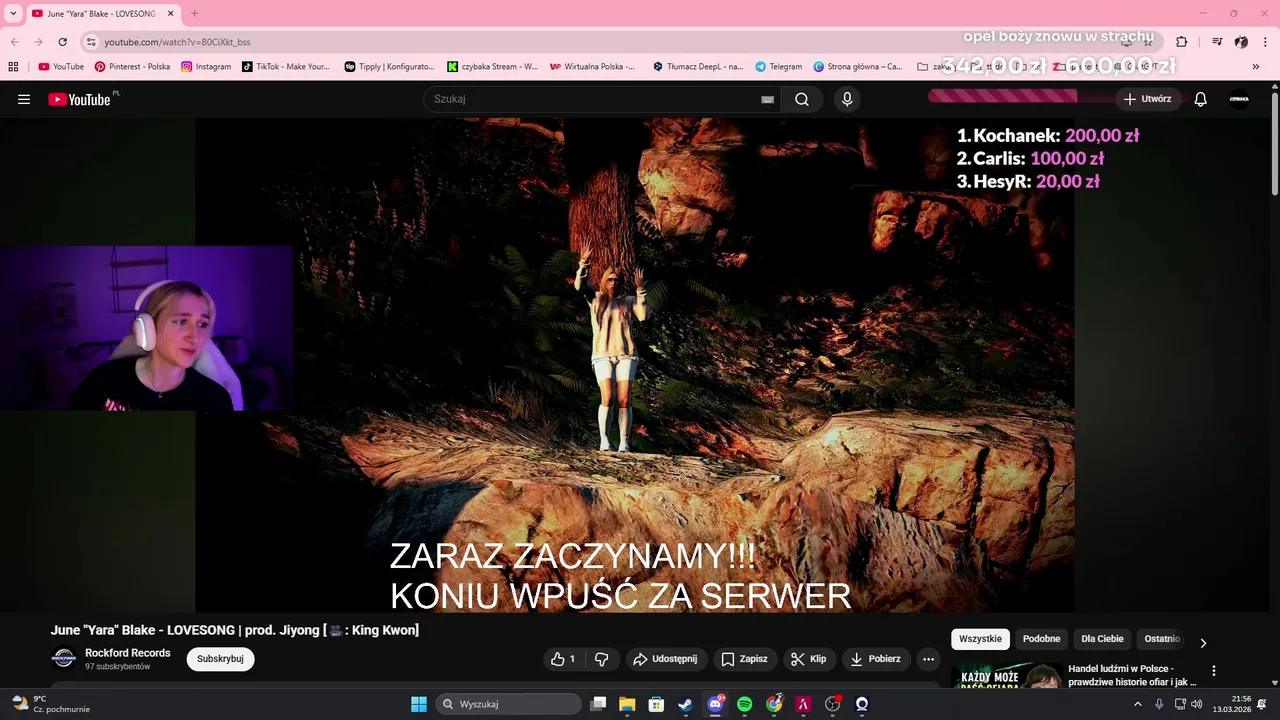This screenshot has height=720, width=1280.
Task: Click the magnifier search button
Action: 802,99
